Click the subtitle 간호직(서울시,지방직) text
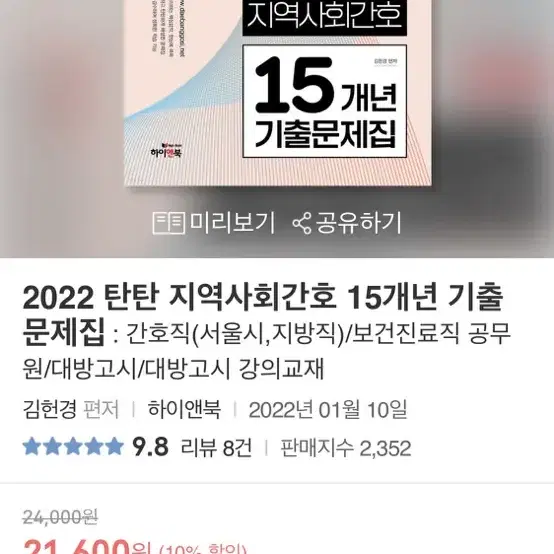Screen dimensions: 554x554 235,334
